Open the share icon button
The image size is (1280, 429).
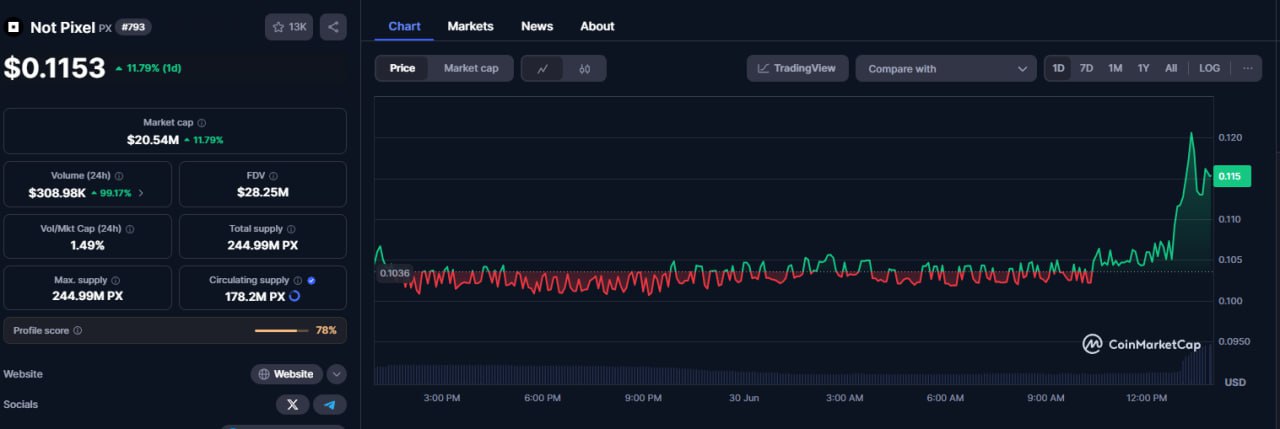(333, 27)
